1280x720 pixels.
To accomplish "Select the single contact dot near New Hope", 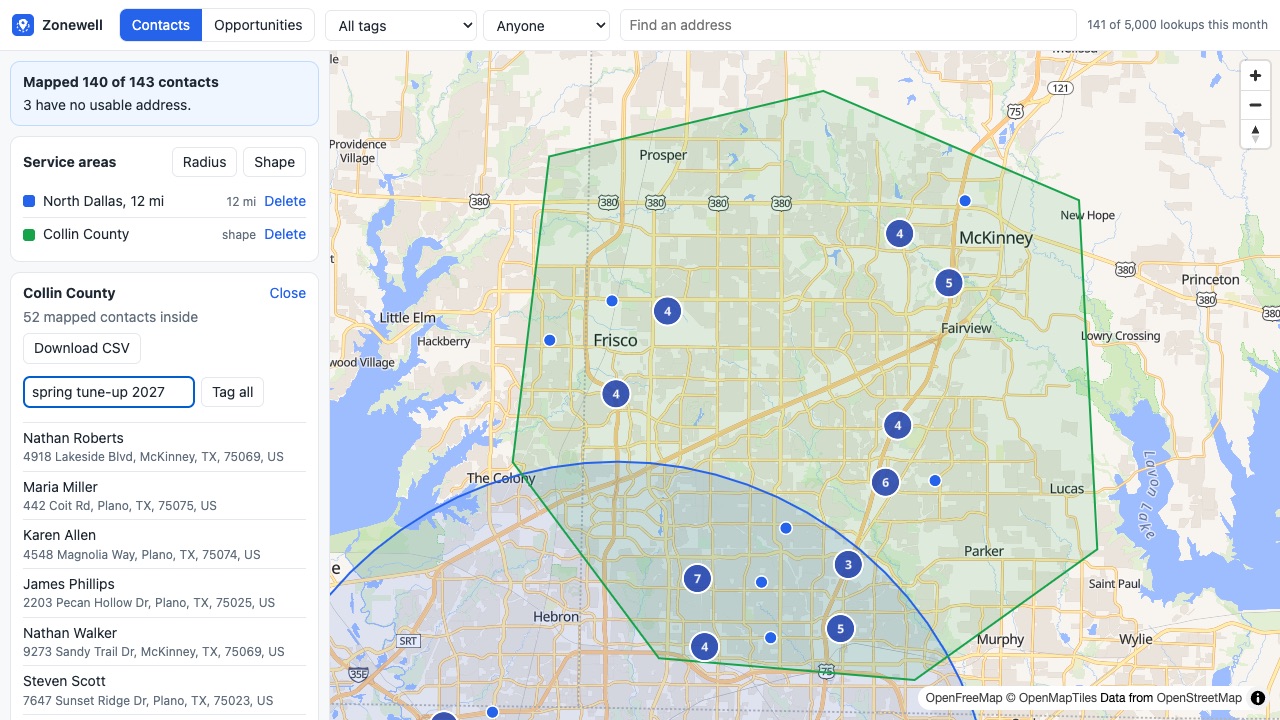I will point(965,201).
